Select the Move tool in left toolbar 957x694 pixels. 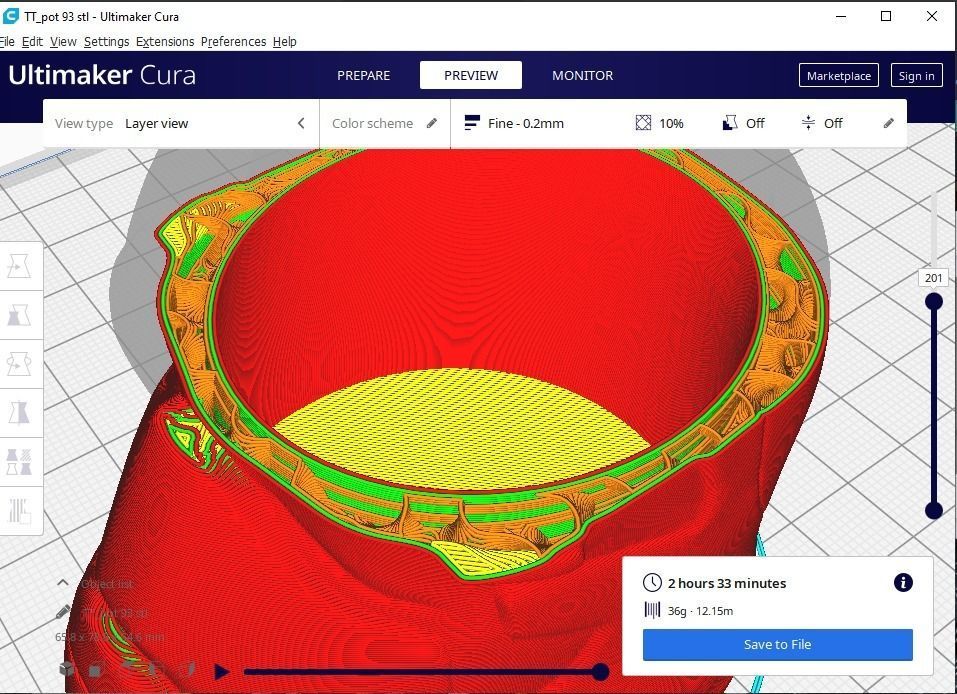(x=19, y=266)
